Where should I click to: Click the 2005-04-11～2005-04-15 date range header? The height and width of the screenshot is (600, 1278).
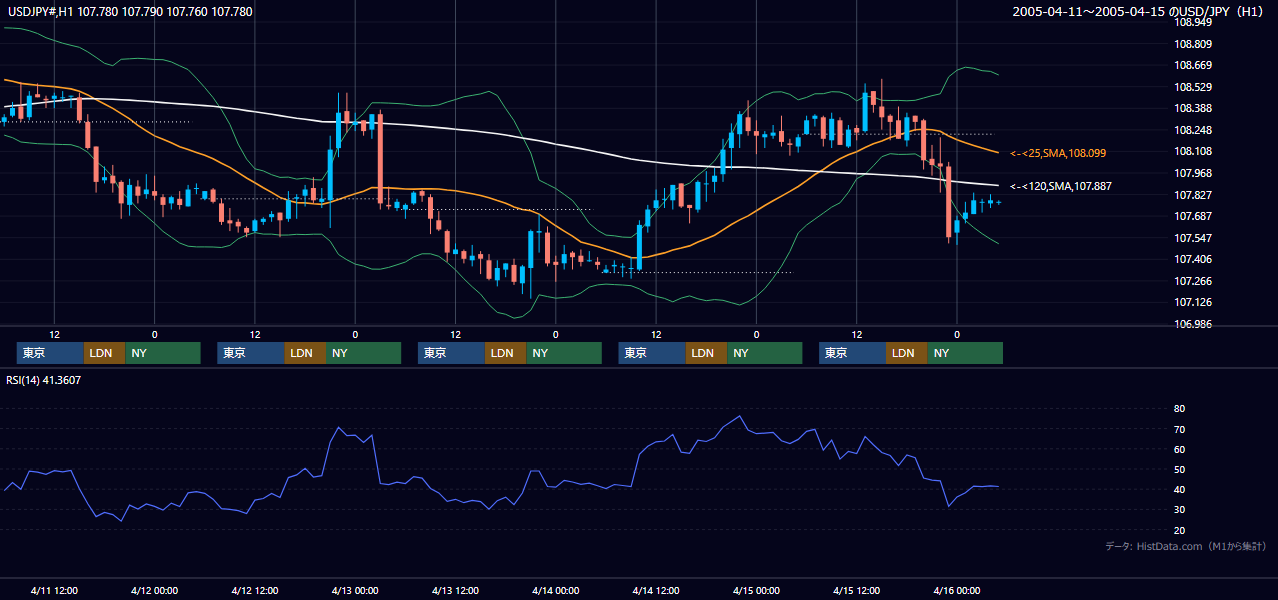(x=1140, y=12)
